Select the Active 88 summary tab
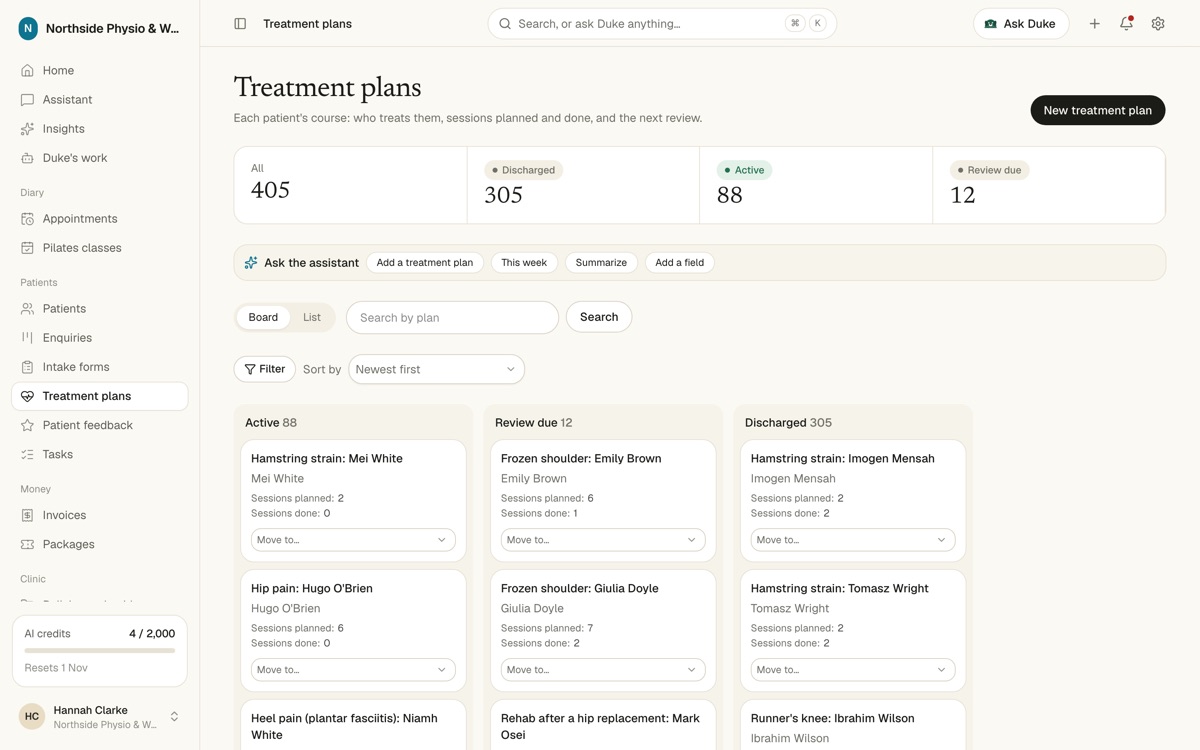 pos(816,185)
